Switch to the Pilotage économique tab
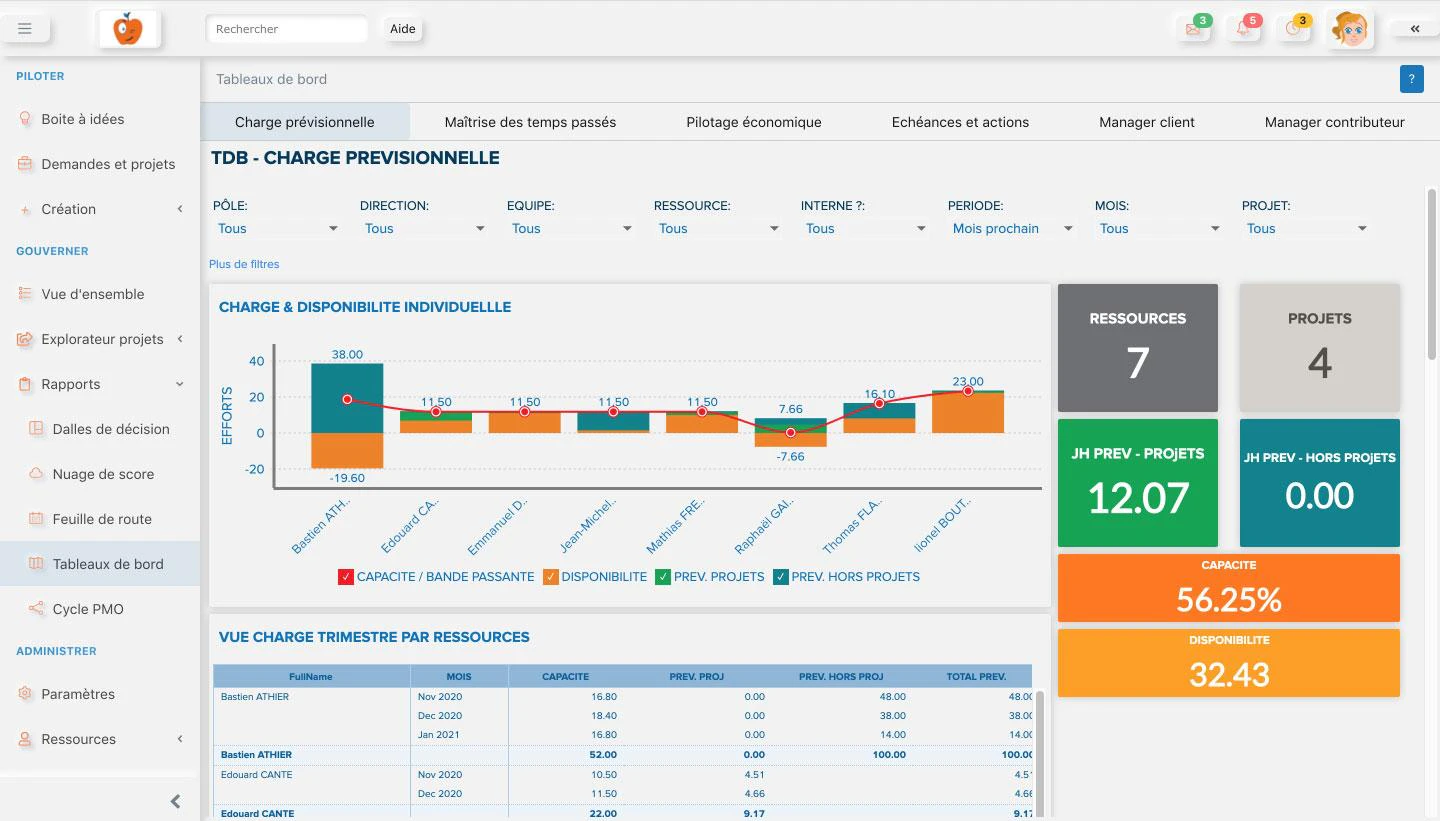This screenshot has width=1440, height=821. point(754,122)
